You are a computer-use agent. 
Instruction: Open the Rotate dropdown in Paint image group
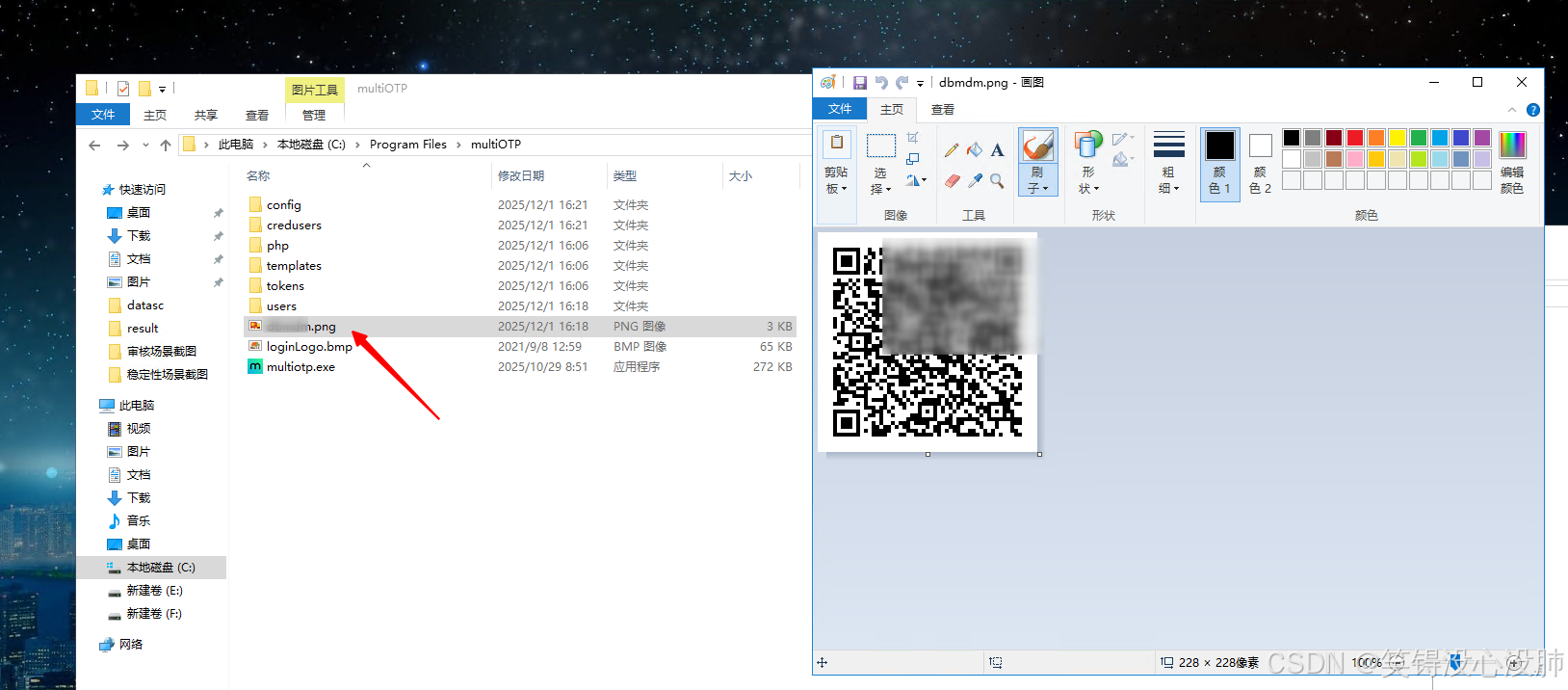(916, 180)
